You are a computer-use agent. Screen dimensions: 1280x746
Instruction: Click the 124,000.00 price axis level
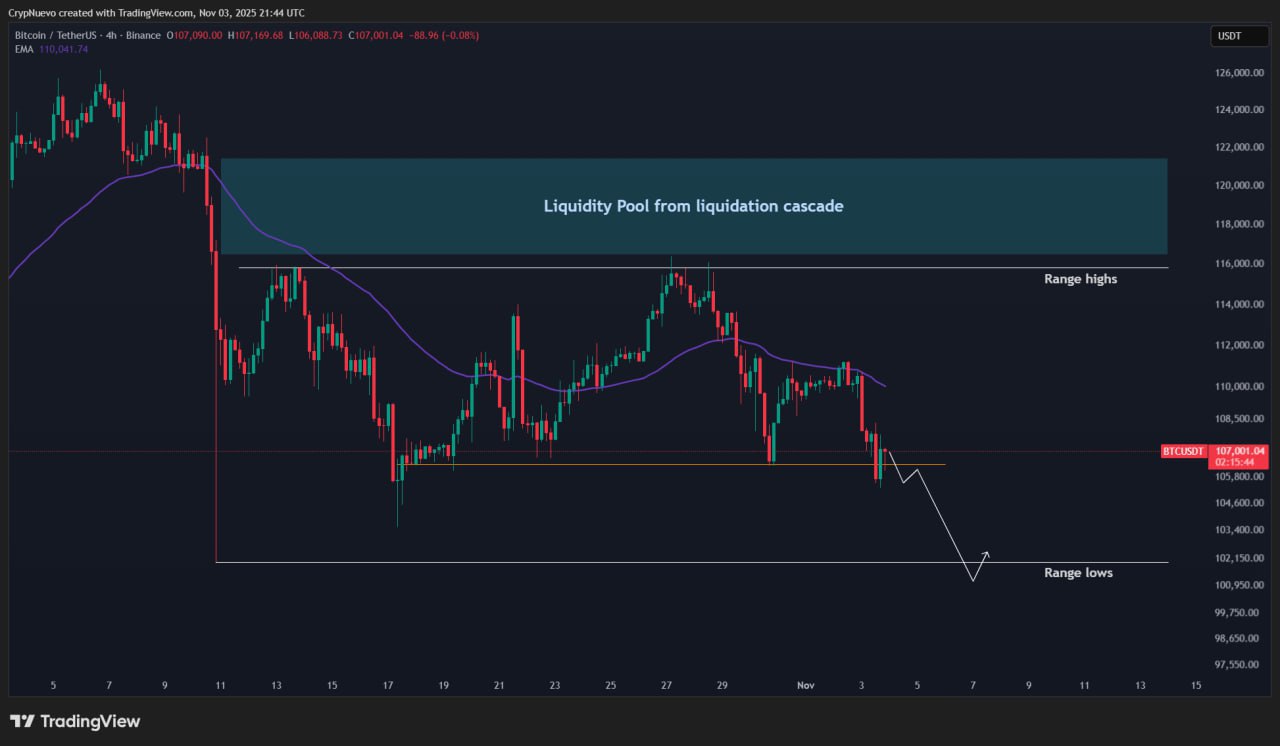click(1239, 110)
